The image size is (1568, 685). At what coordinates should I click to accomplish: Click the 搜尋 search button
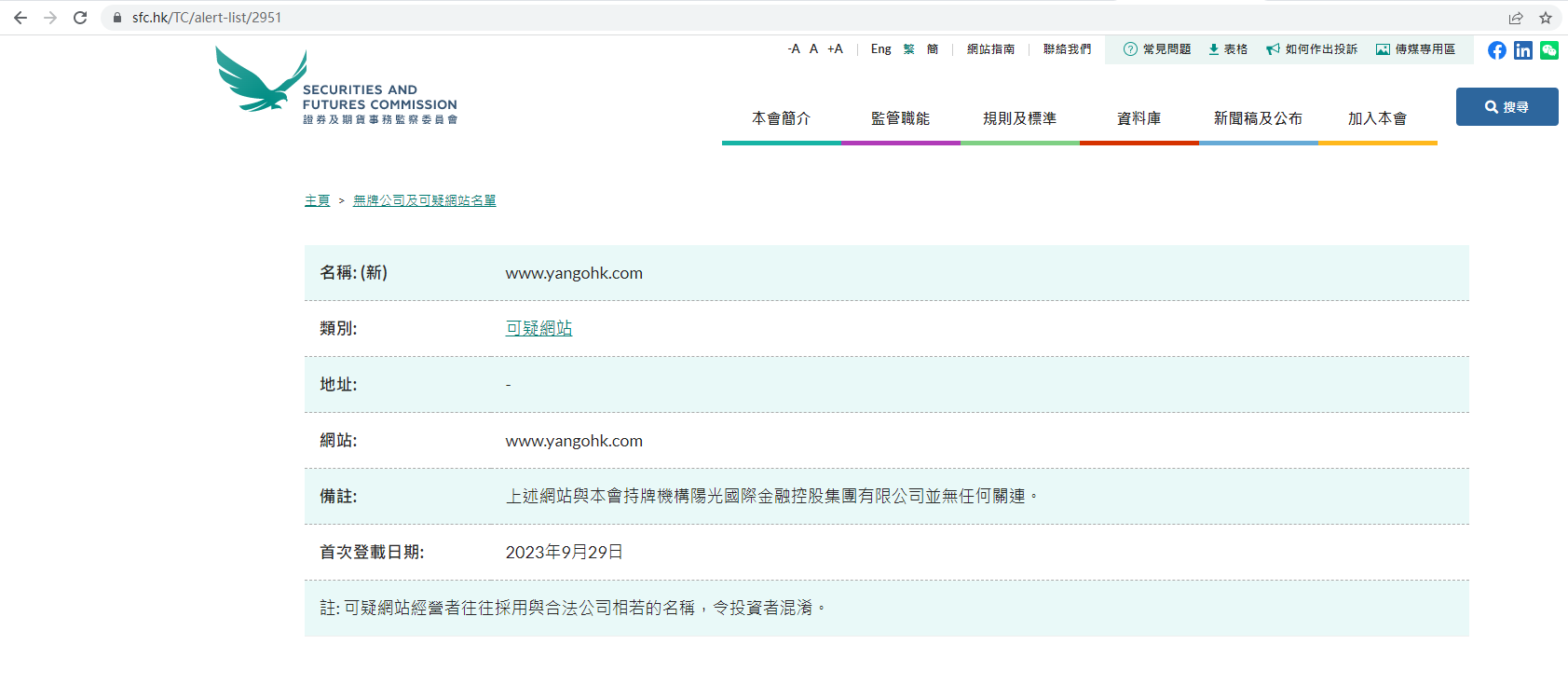tap(1507, 107)
